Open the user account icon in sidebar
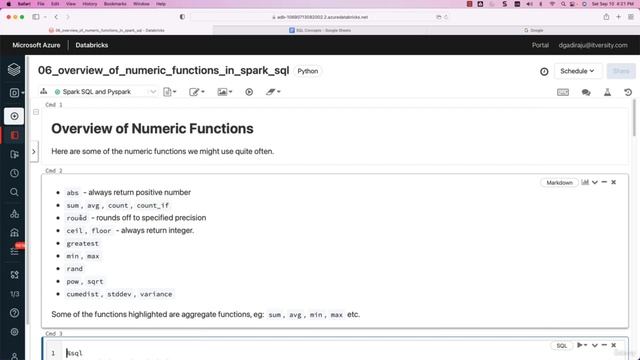The image size is (640, 360). click(14, 356)
